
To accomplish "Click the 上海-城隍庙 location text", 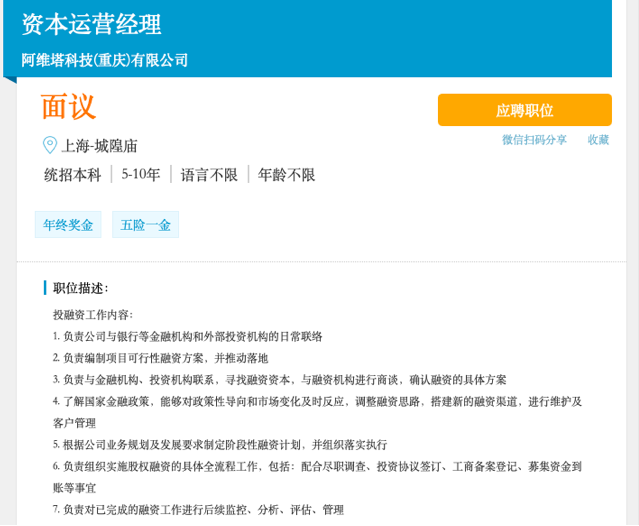I will [99, 146].
